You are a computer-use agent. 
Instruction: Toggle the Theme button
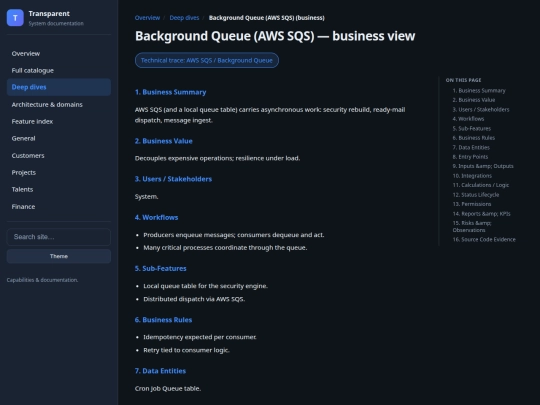(x=59, y=256)
